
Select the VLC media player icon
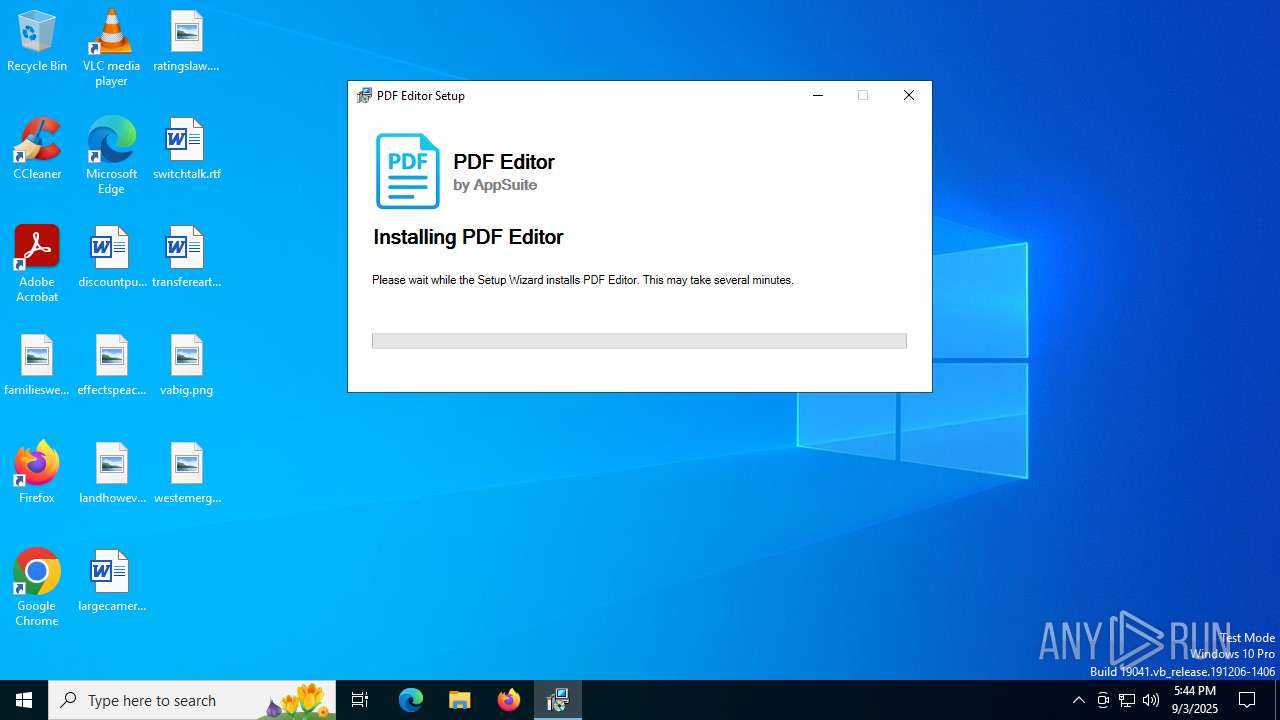111,48
